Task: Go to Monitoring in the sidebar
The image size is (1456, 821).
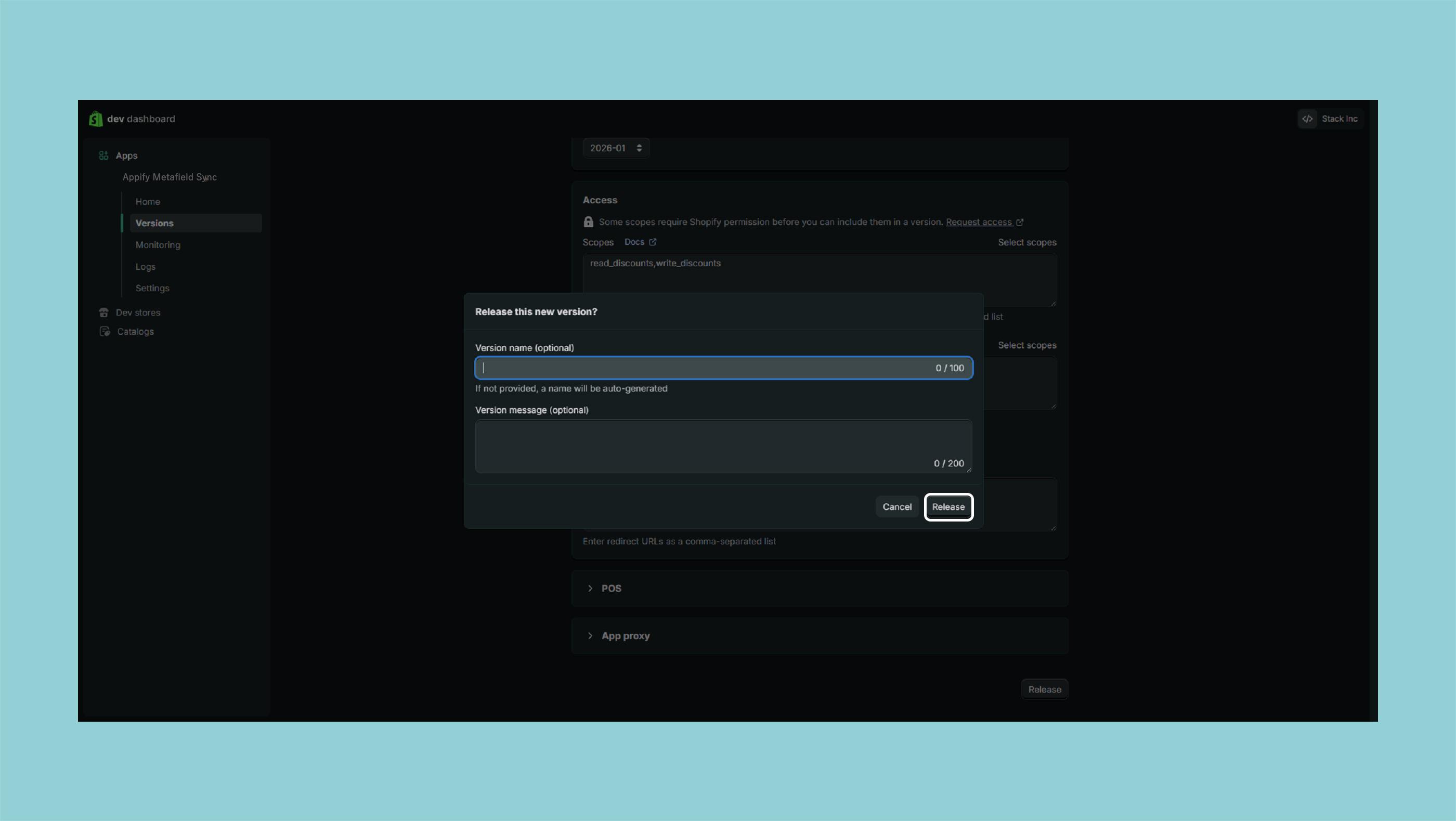Action: click(x=158, y=245)
